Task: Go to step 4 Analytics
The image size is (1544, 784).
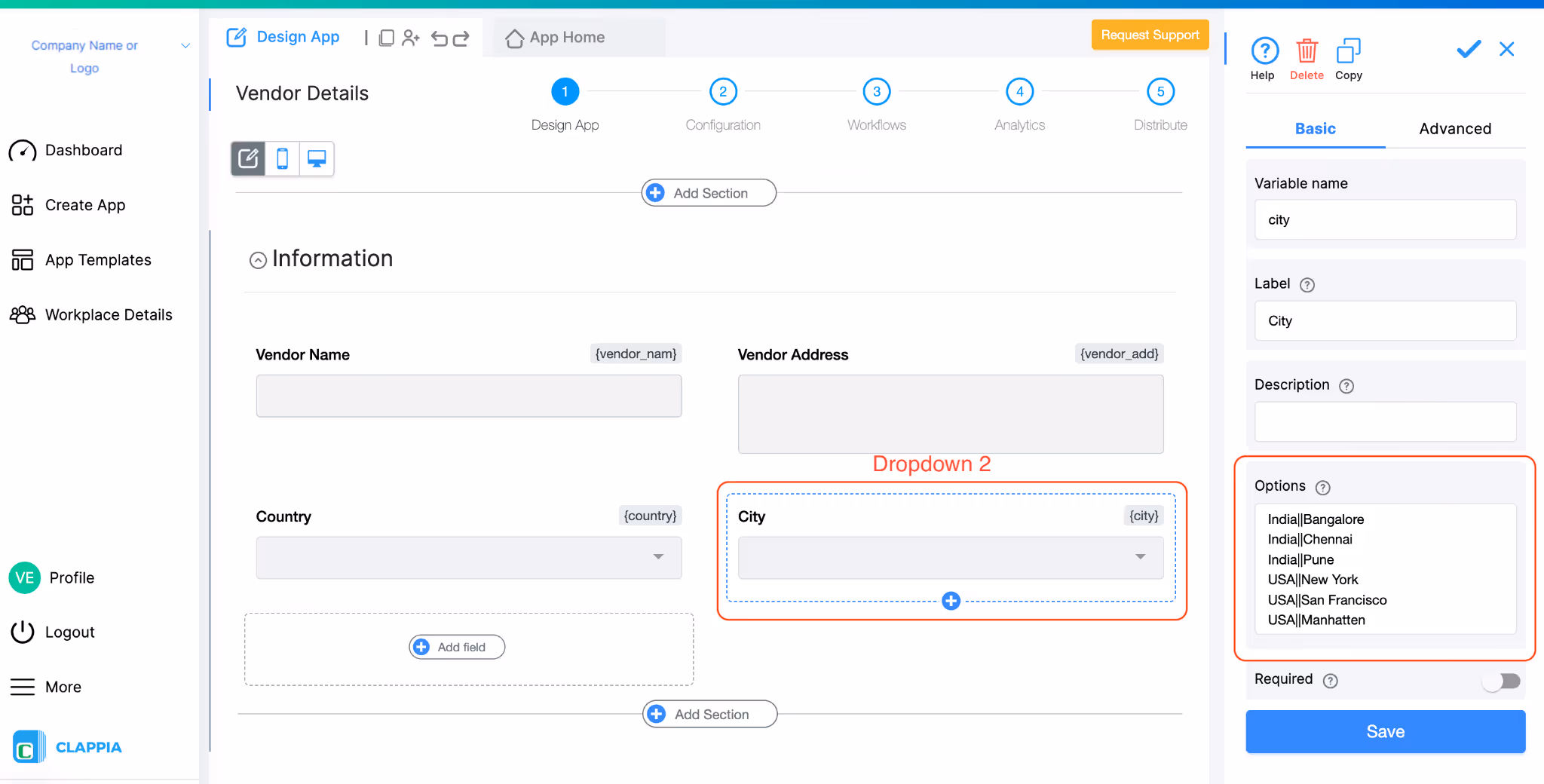Action: [1020, 92]
